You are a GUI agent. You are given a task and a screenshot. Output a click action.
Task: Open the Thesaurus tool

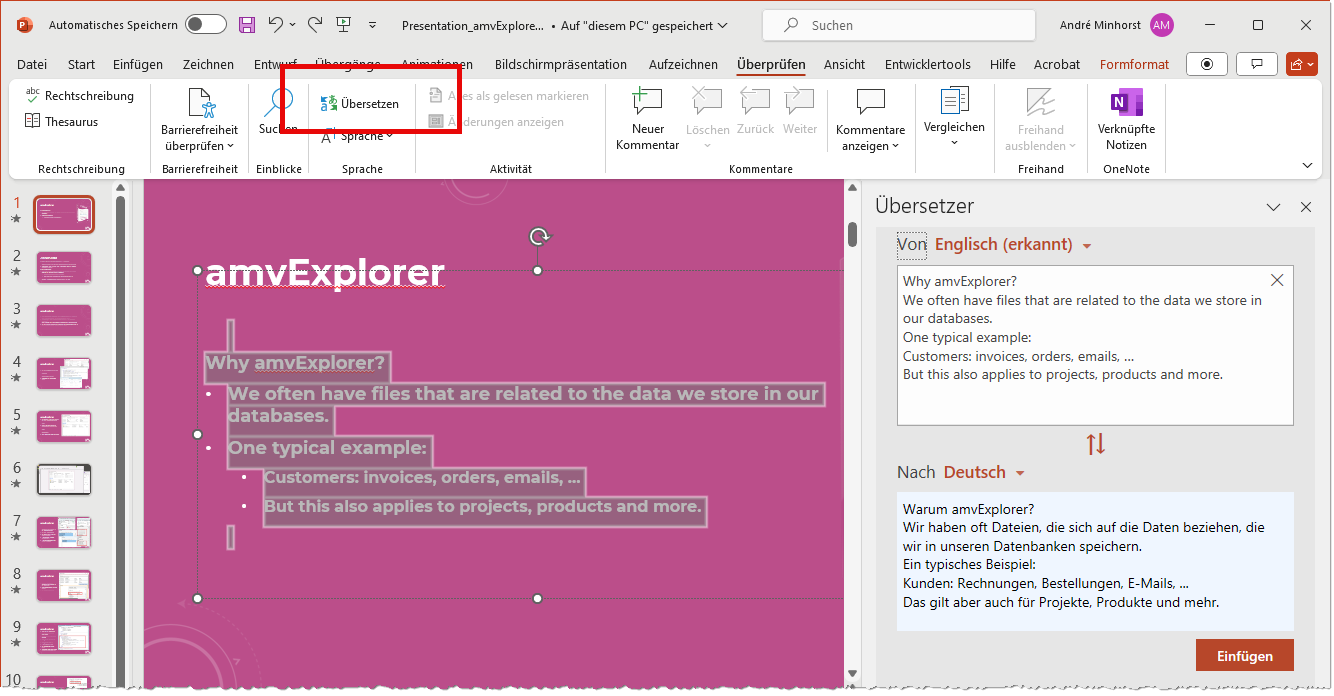[x=62, y=122]
